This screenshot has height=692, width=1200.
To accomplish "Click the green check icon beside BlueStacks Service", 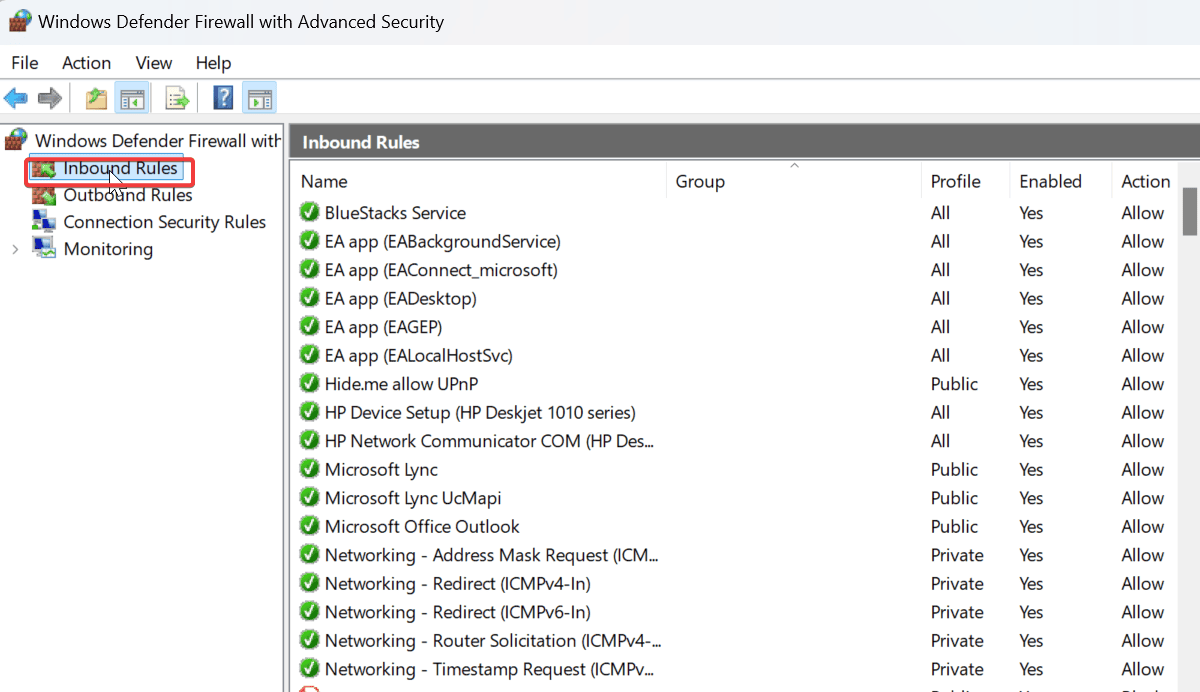I will [x=309, y=213].
